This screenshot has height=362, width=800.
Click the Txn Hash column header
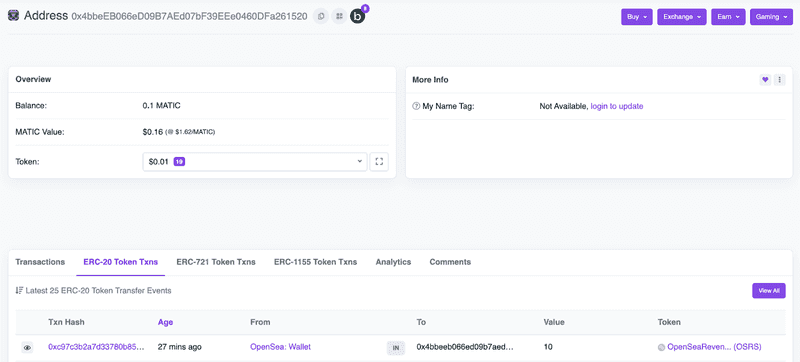[x=66, y=322]
